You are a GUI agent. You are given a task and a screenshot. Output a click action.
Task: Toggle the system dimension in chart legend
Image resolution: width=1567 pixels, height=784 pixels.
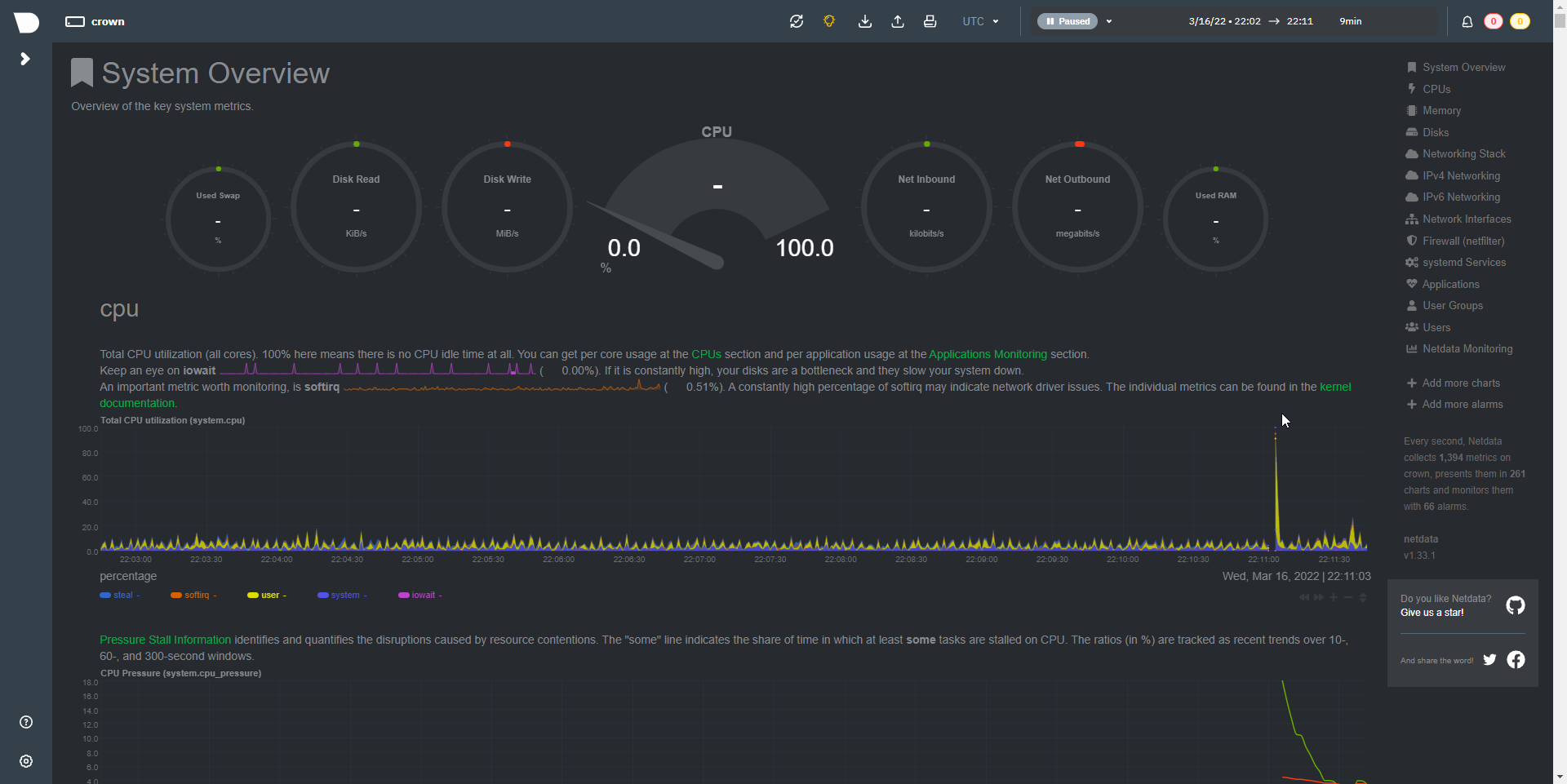342,596
